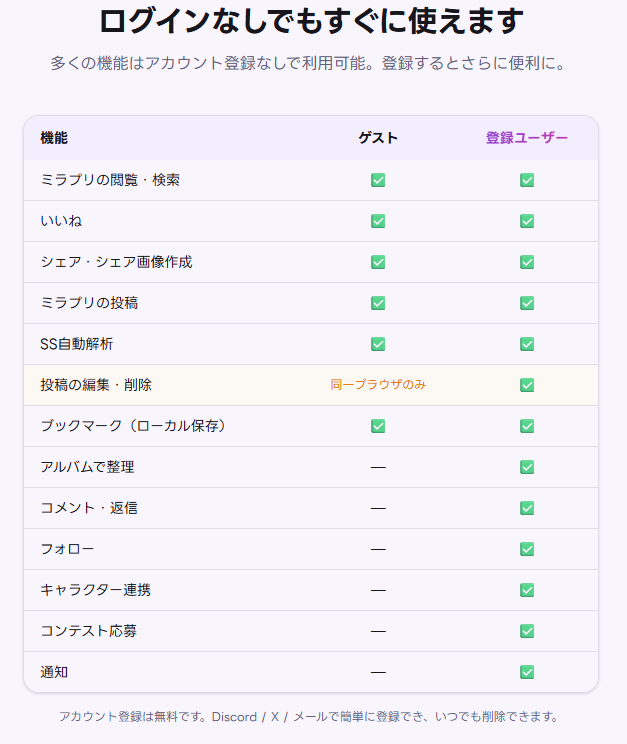The height and width of the screenshot is (744, 627).
Task: Click the シェア・シェア画像作成 feature label
Action: click(116, 262)
